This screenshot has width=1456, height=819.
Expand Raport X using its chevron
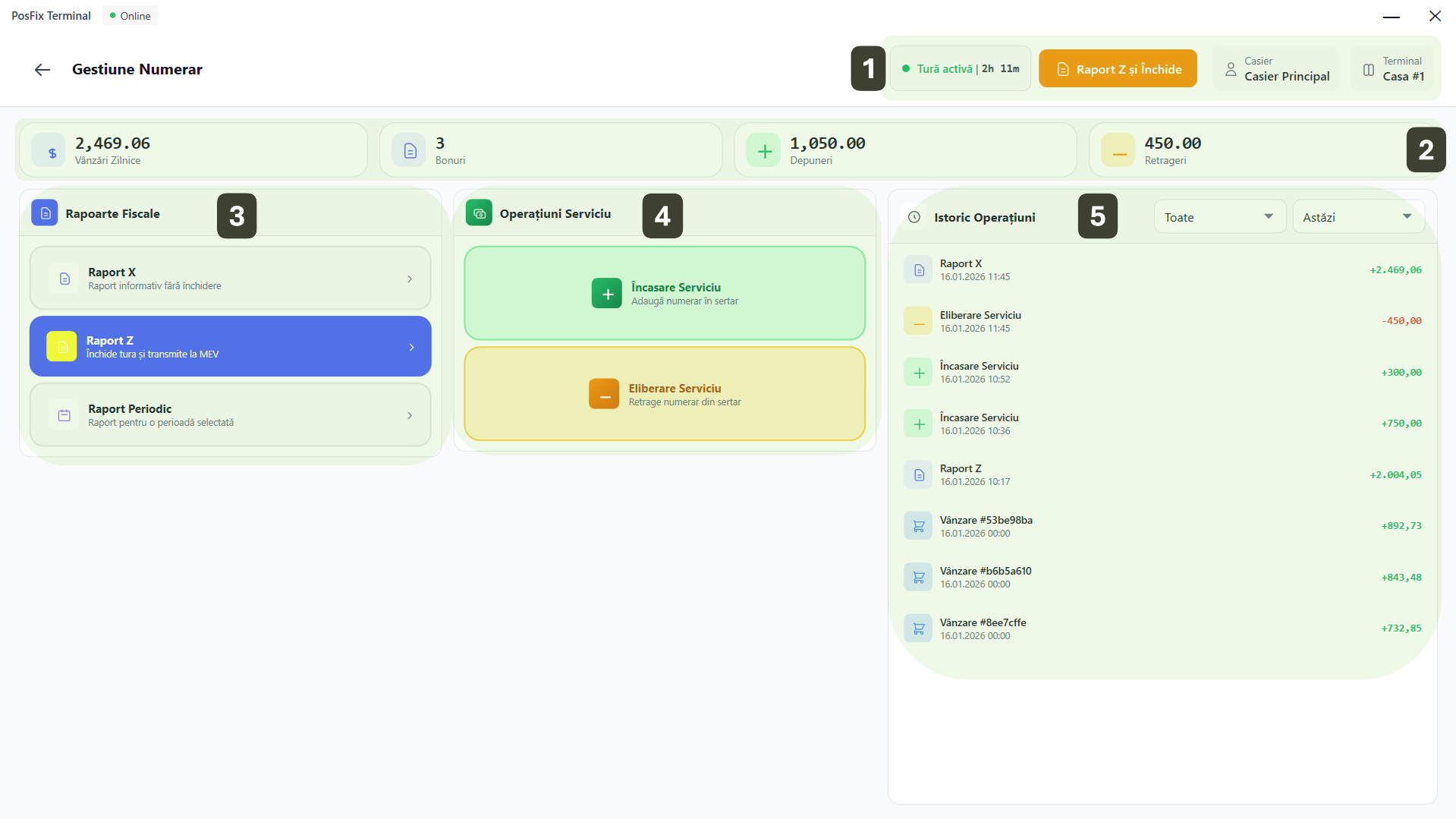[x=410, y=279]
